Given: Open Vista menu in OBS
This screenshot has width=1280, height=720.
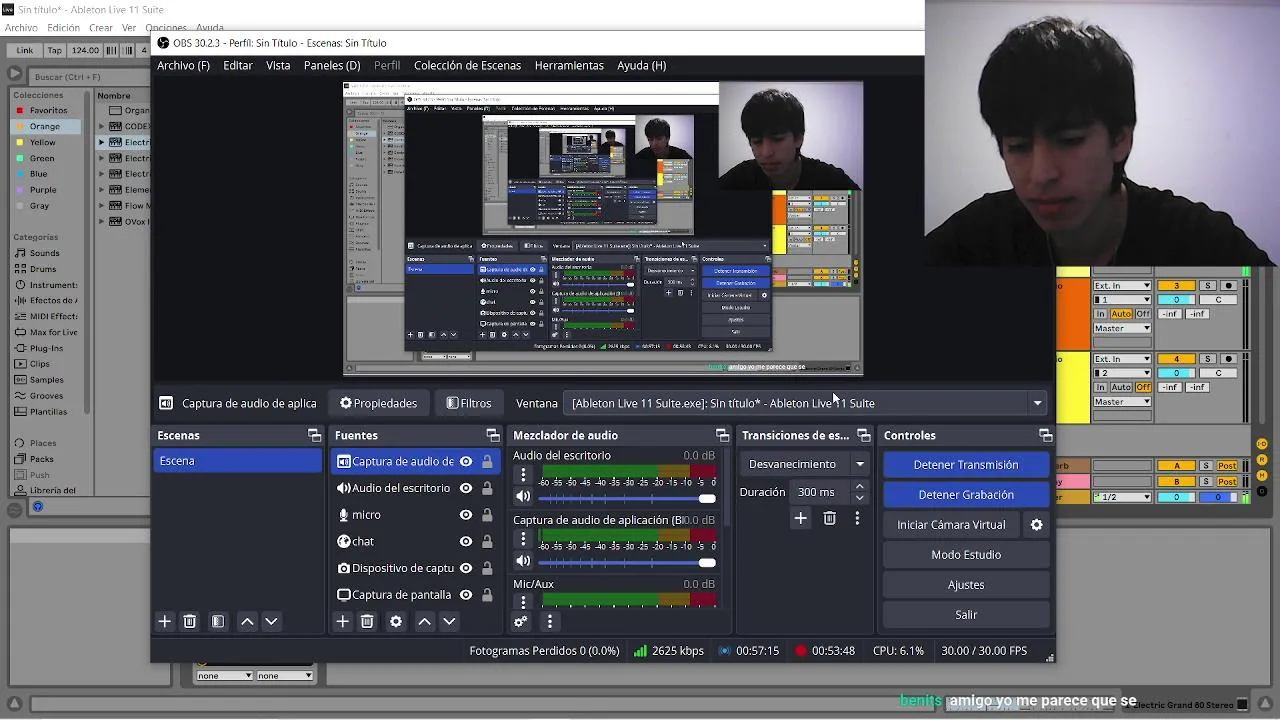Looking at the screenshot, I should click(278, 65).
